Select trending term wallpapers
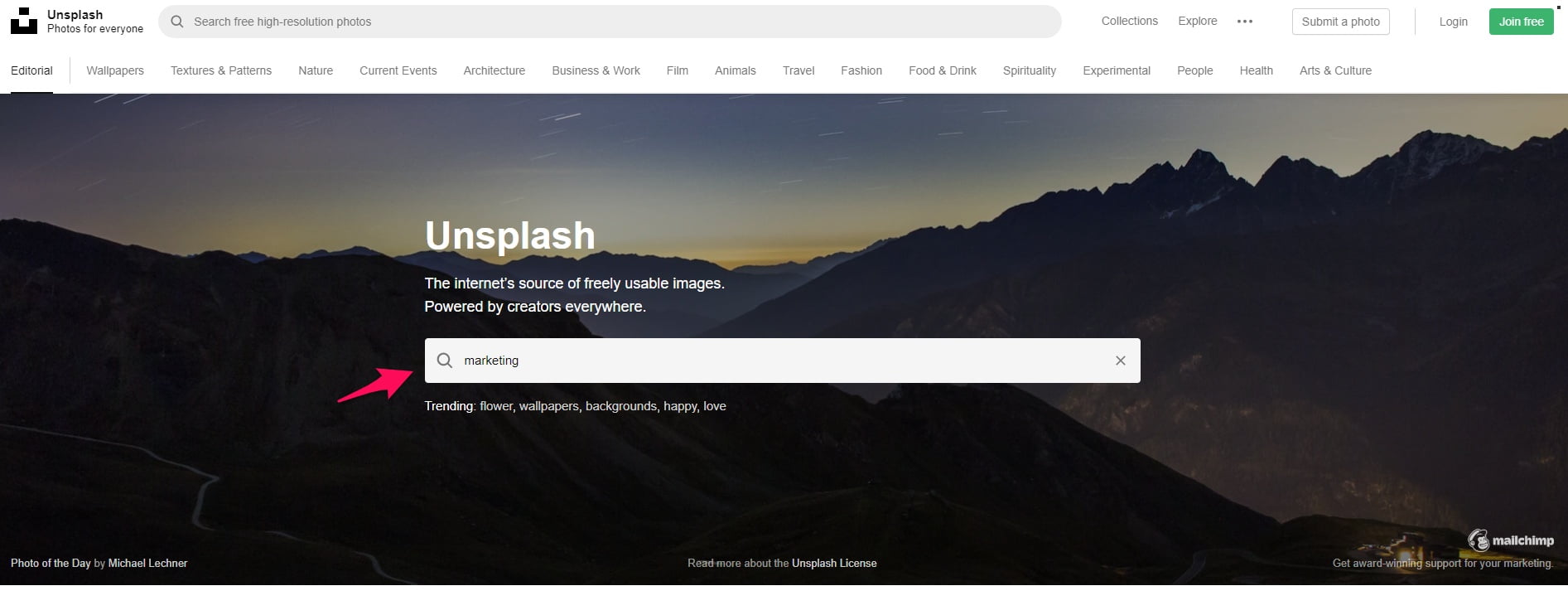1568x615 pixels. (548, 406)
